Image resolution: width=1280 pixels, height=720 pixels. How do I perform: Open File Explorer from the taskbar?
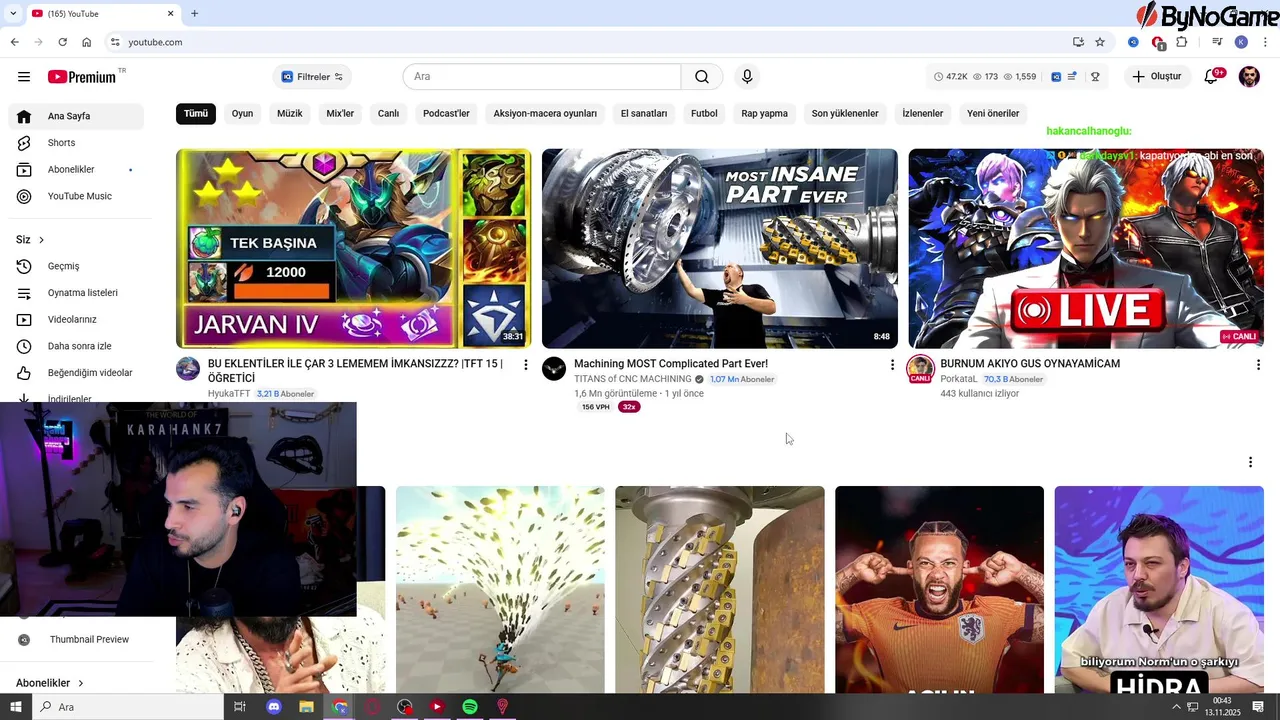306,707
